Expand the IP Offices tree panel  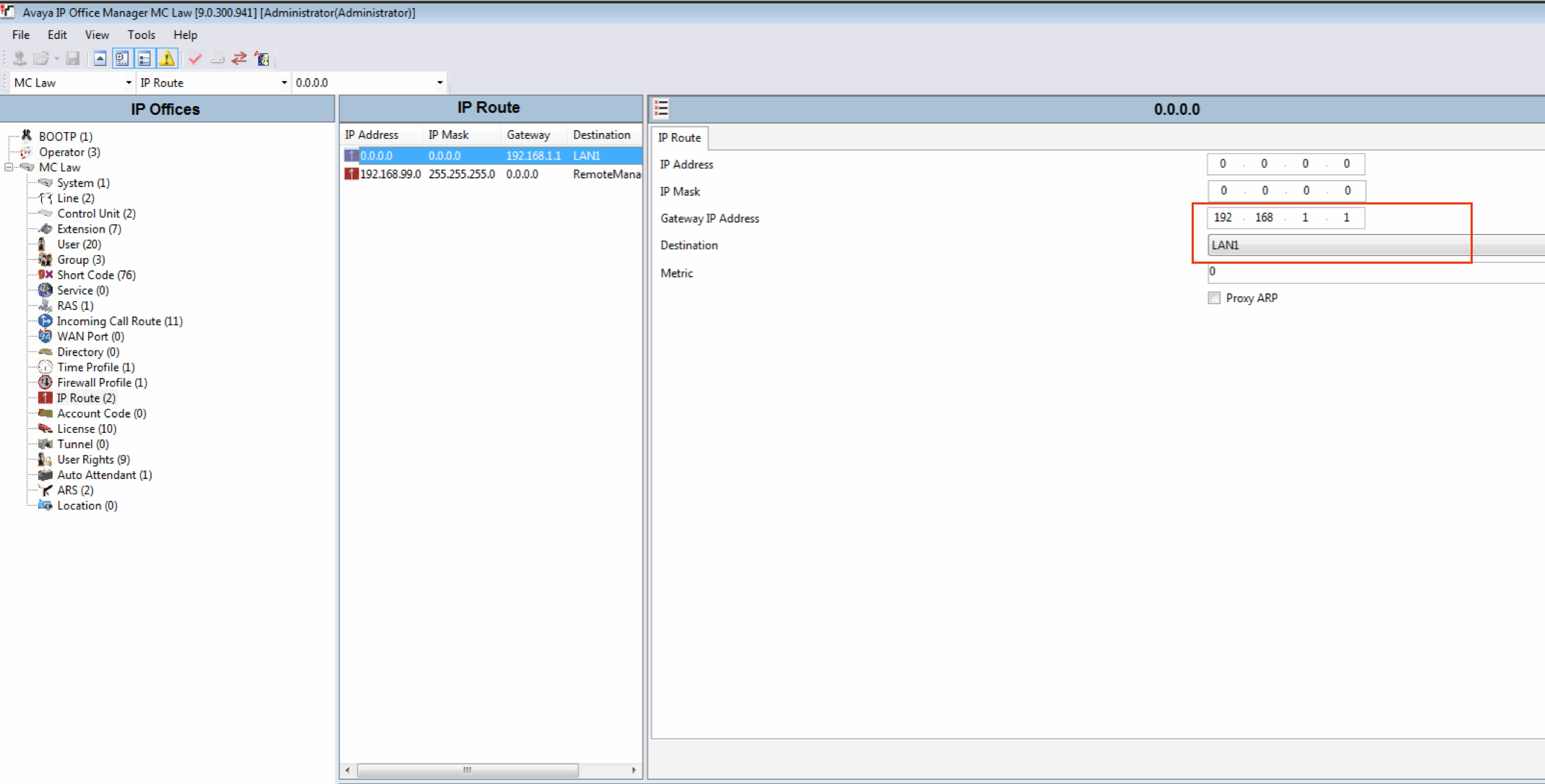(16, 166)
